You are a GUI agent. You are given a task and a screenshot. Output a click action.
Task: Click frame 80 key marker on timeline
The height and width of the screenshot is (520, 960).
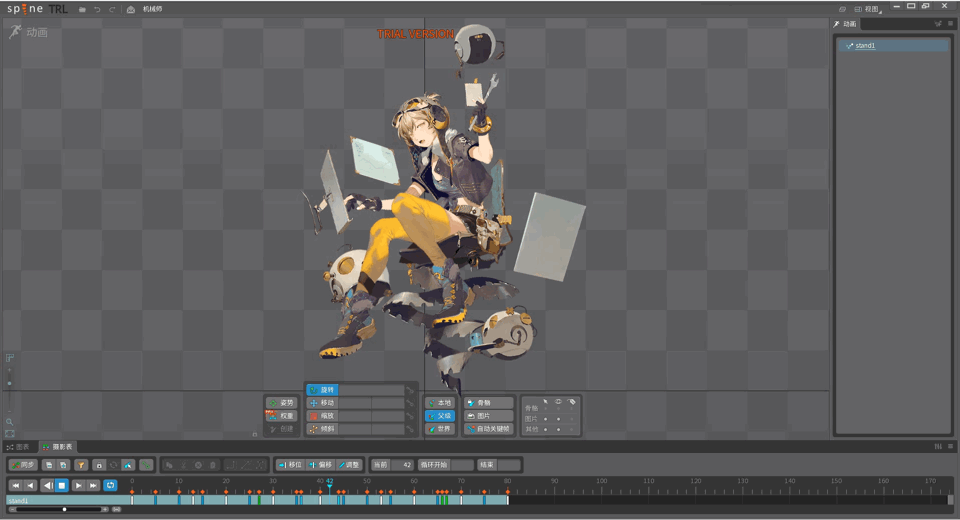click(x=508, y=492)
